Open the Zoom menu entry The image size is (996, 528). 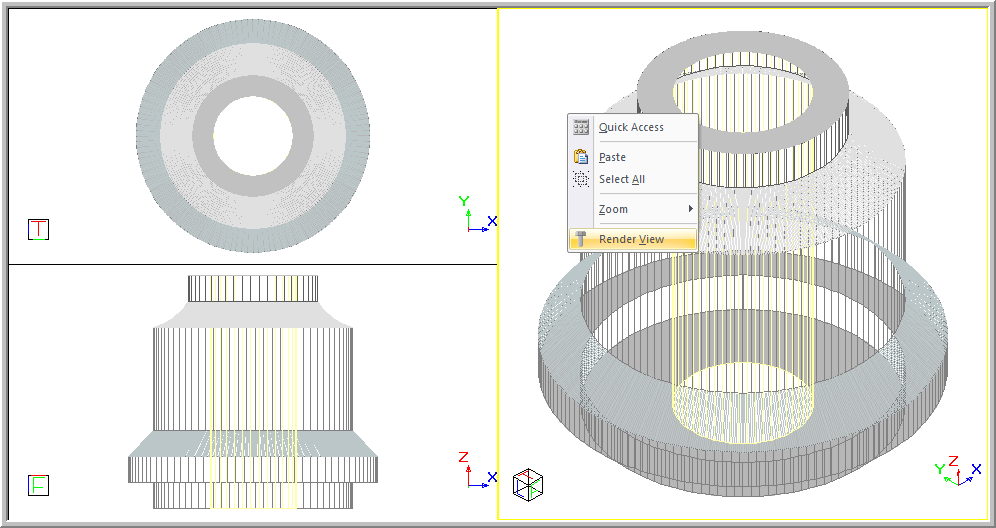[613, 209]
